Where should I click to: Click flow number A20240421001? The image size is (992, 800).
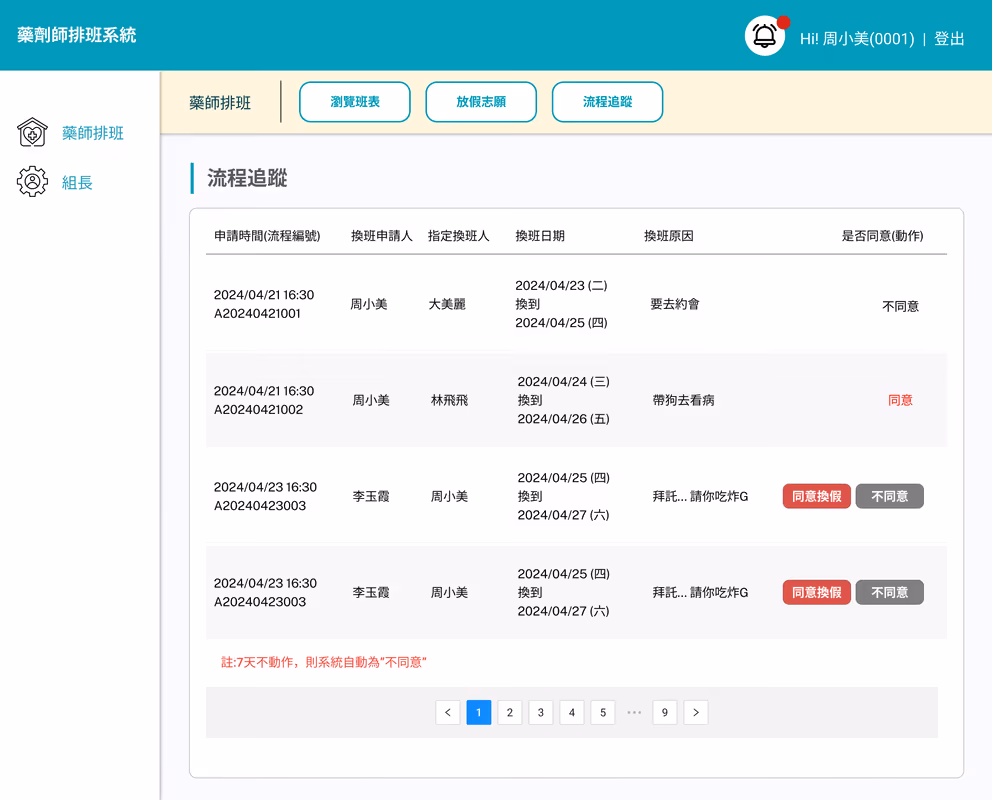coord(257,314)
